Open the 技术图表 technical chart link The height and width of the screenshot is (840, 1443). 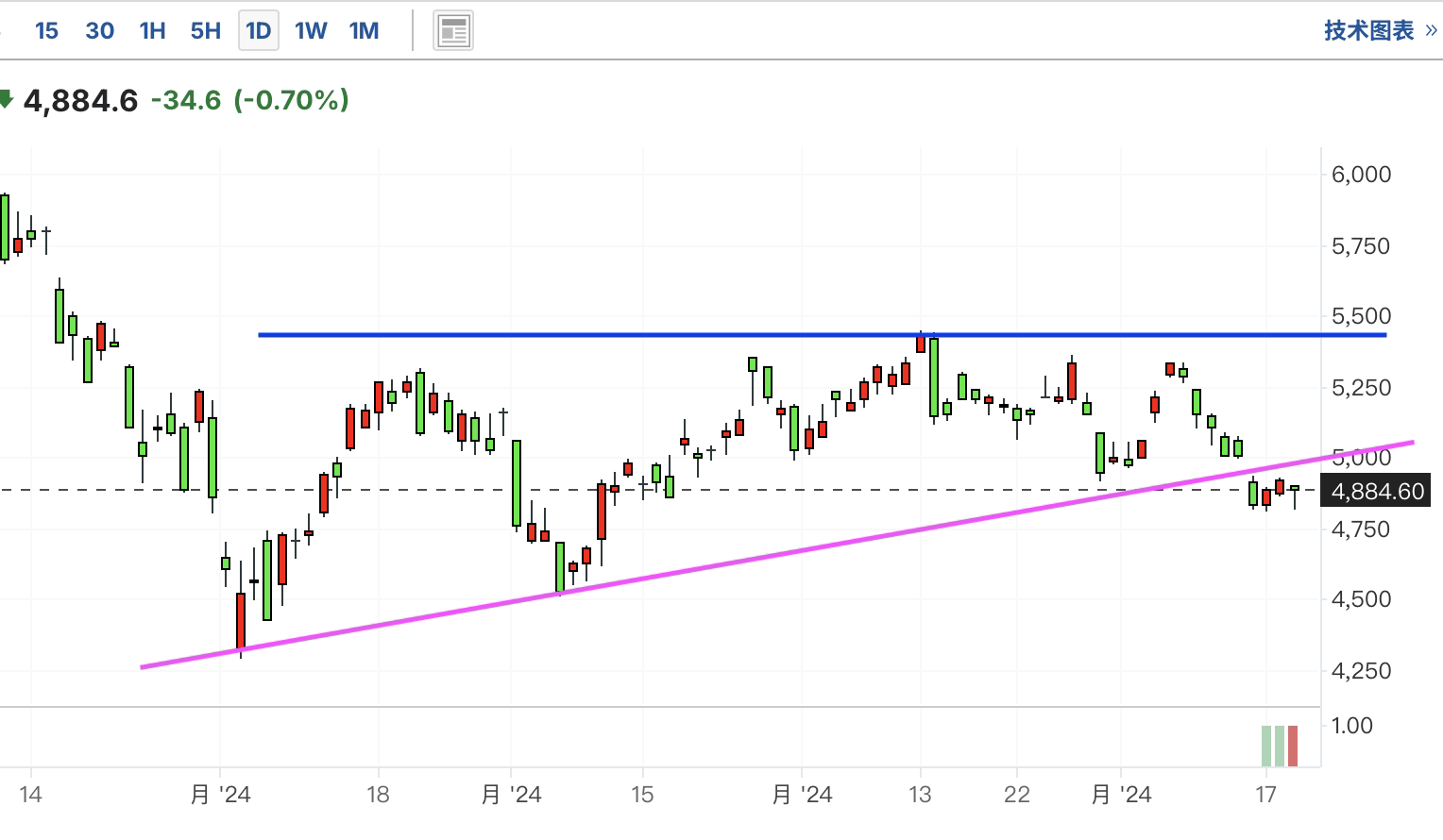[x=1380, y=30]
